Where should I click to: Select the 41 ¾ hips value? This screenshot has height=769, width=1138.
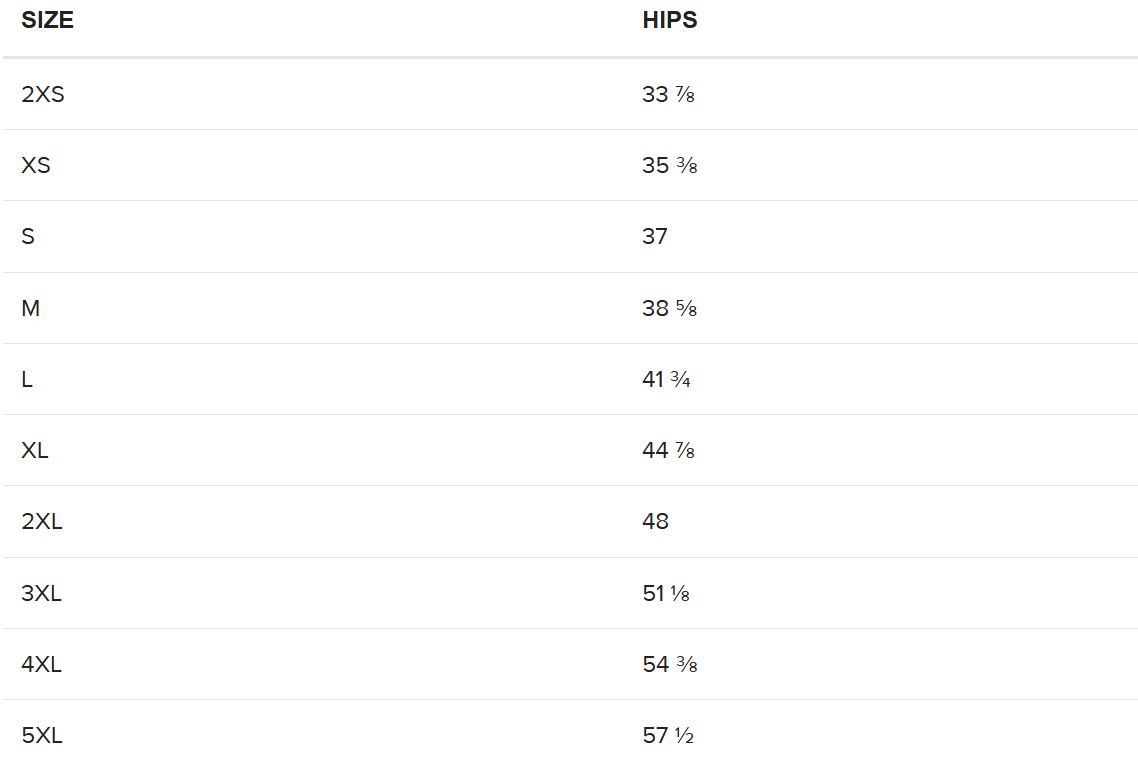(x=666, y=379)
